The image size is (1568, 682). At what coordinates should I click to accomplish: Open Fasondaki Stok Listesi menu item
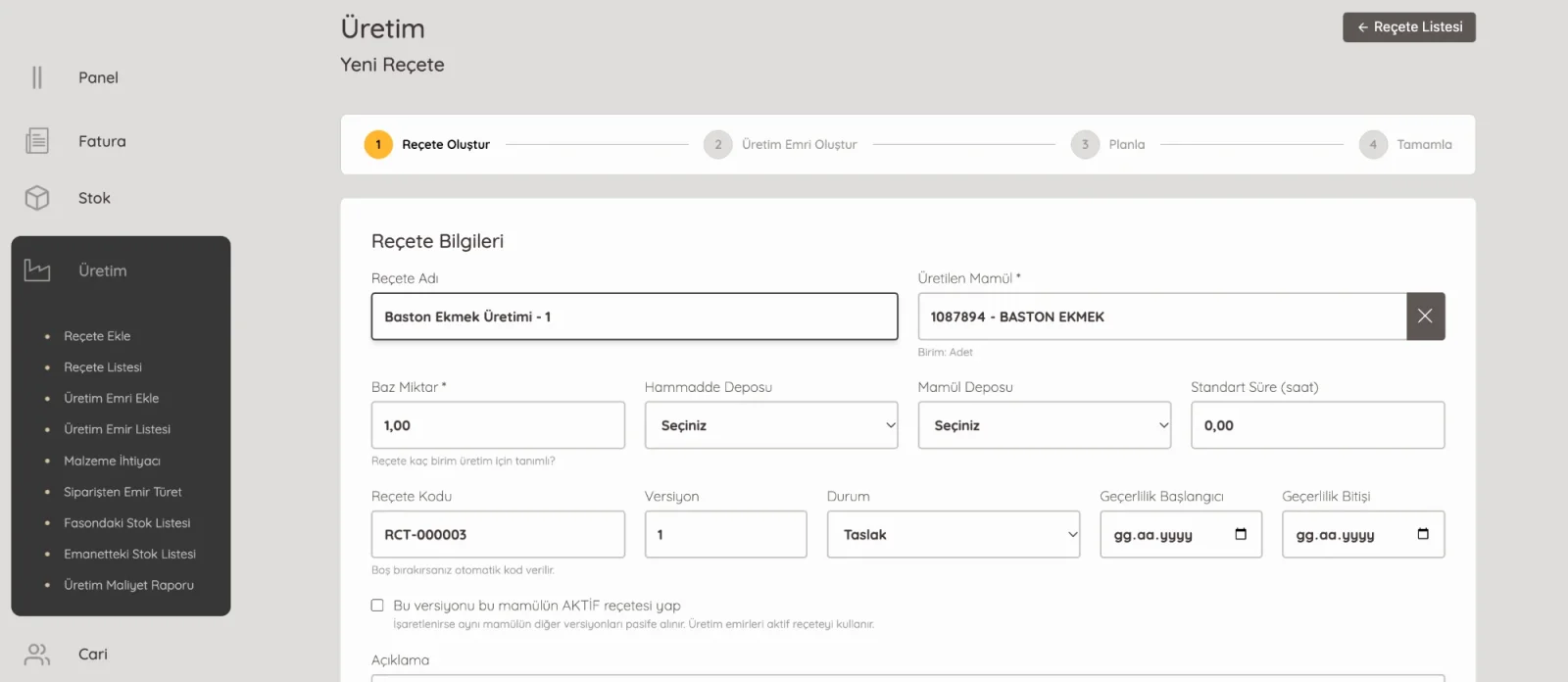click(x=127, y=523)
